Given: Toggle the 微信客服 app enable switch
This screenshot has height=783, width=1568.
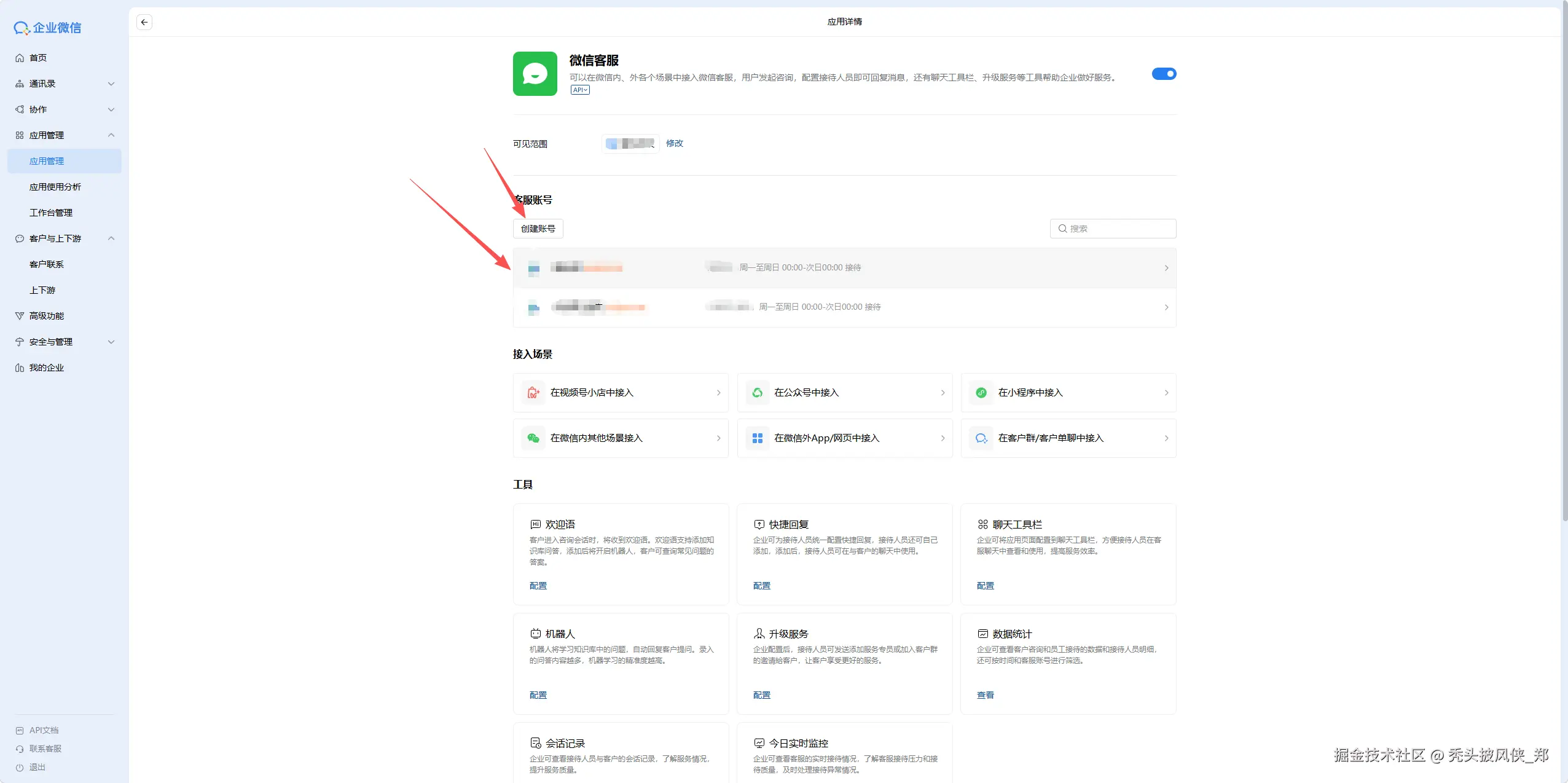Looking at the screenshot, I should coord(1164,74).
